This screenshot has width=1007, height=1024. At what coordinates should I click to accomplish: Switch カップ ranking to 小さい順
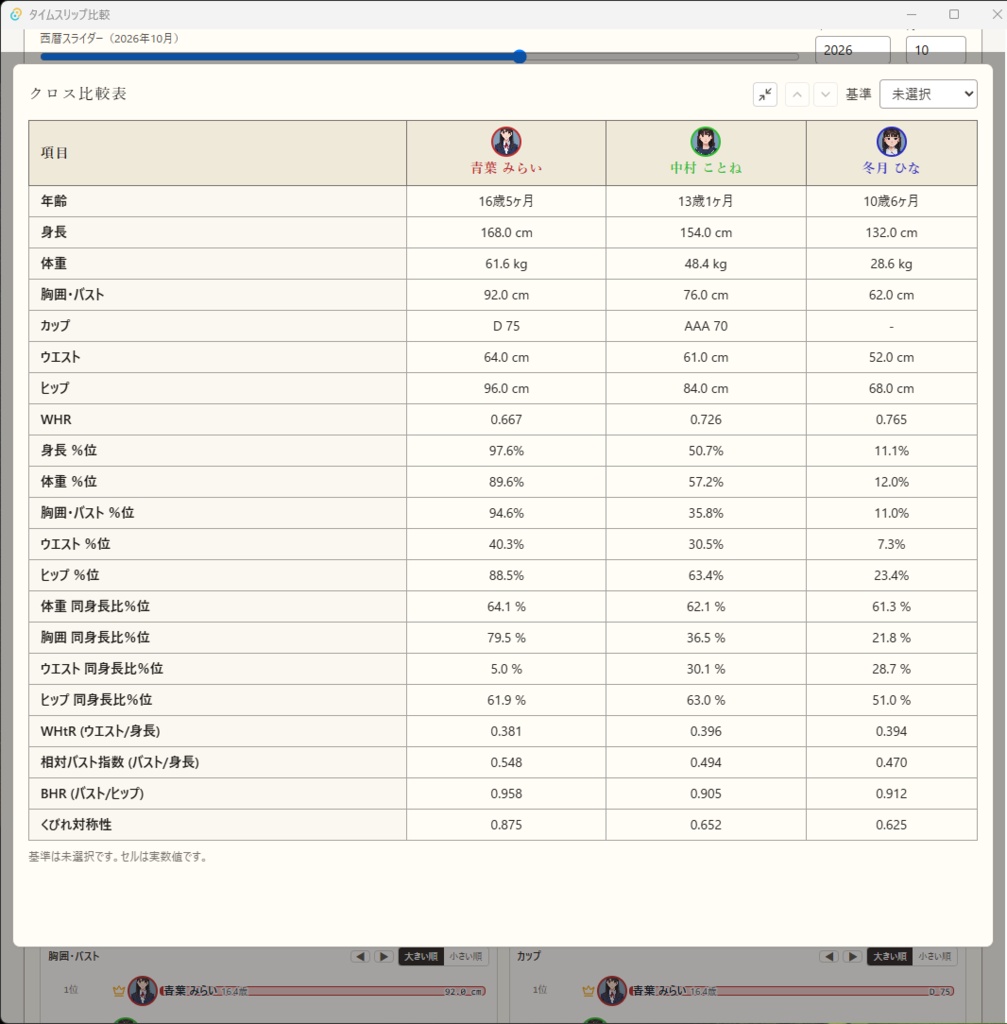coord(935,956)
